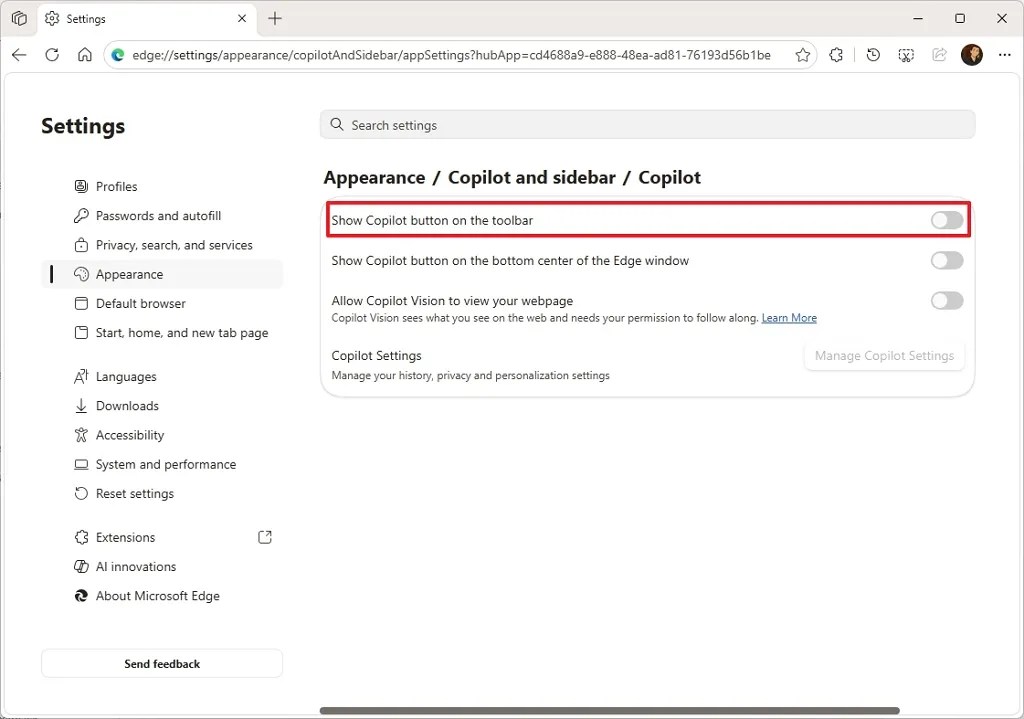The image size is (1024, 719).
Task: Reload the page with the refresh icon
Action: pyautogui.click(x=52, y=55)
